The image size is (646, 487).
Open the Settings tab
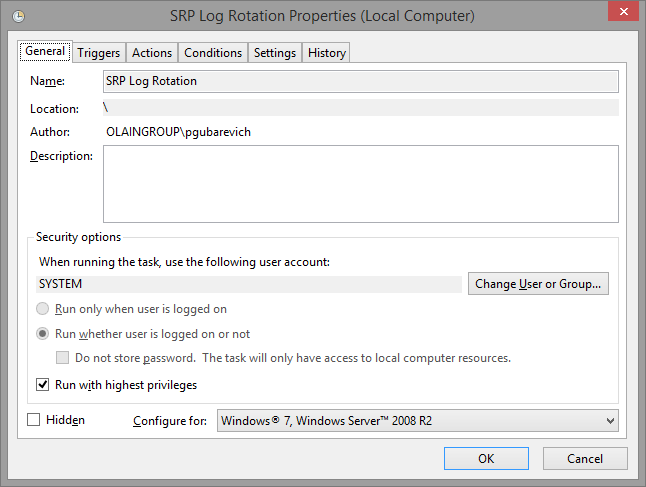274,53
